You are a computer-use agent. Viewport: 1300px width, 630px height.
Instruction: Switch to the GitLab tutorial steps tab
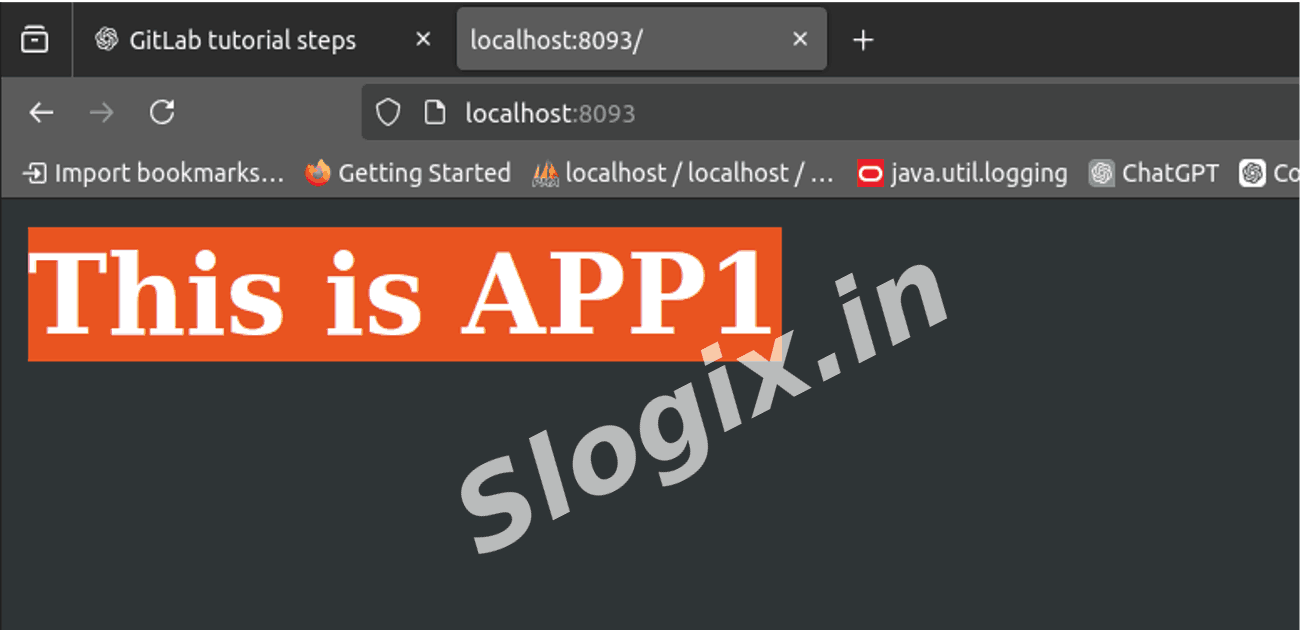tap(241, 40)
